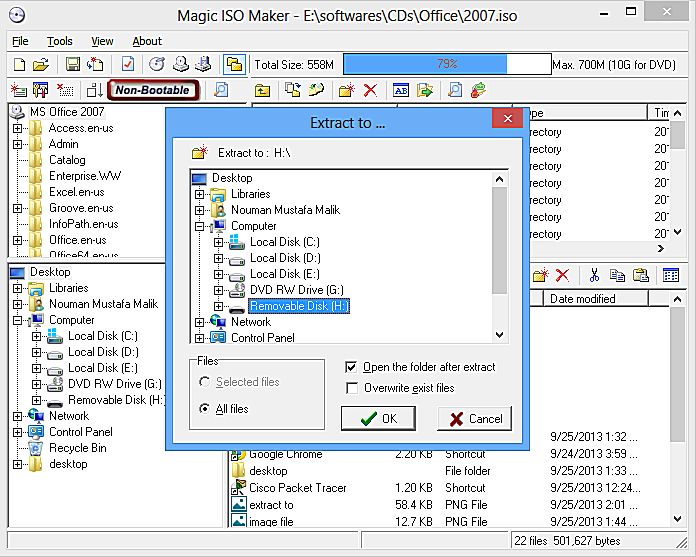
Task: Open the Tools menu
Action: tap(59, 41)
